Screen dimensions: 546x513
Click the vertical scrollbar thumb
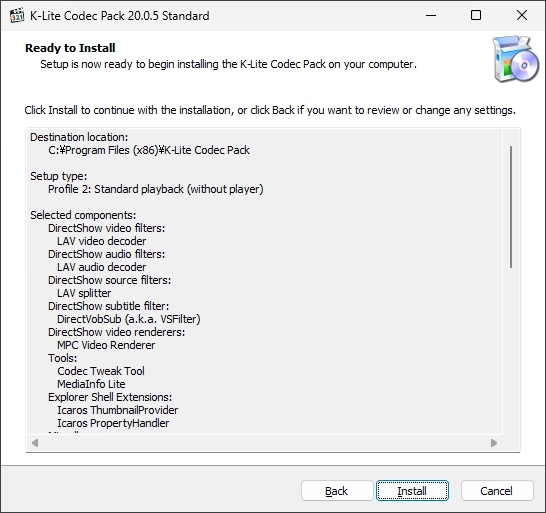[x=511, y=207]
